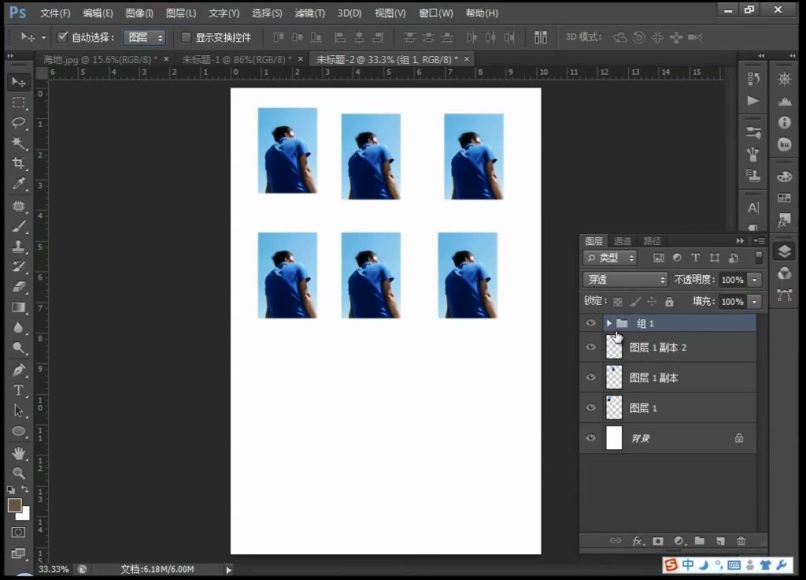Open the 不透明度 slider arrow

click(755, 280)
